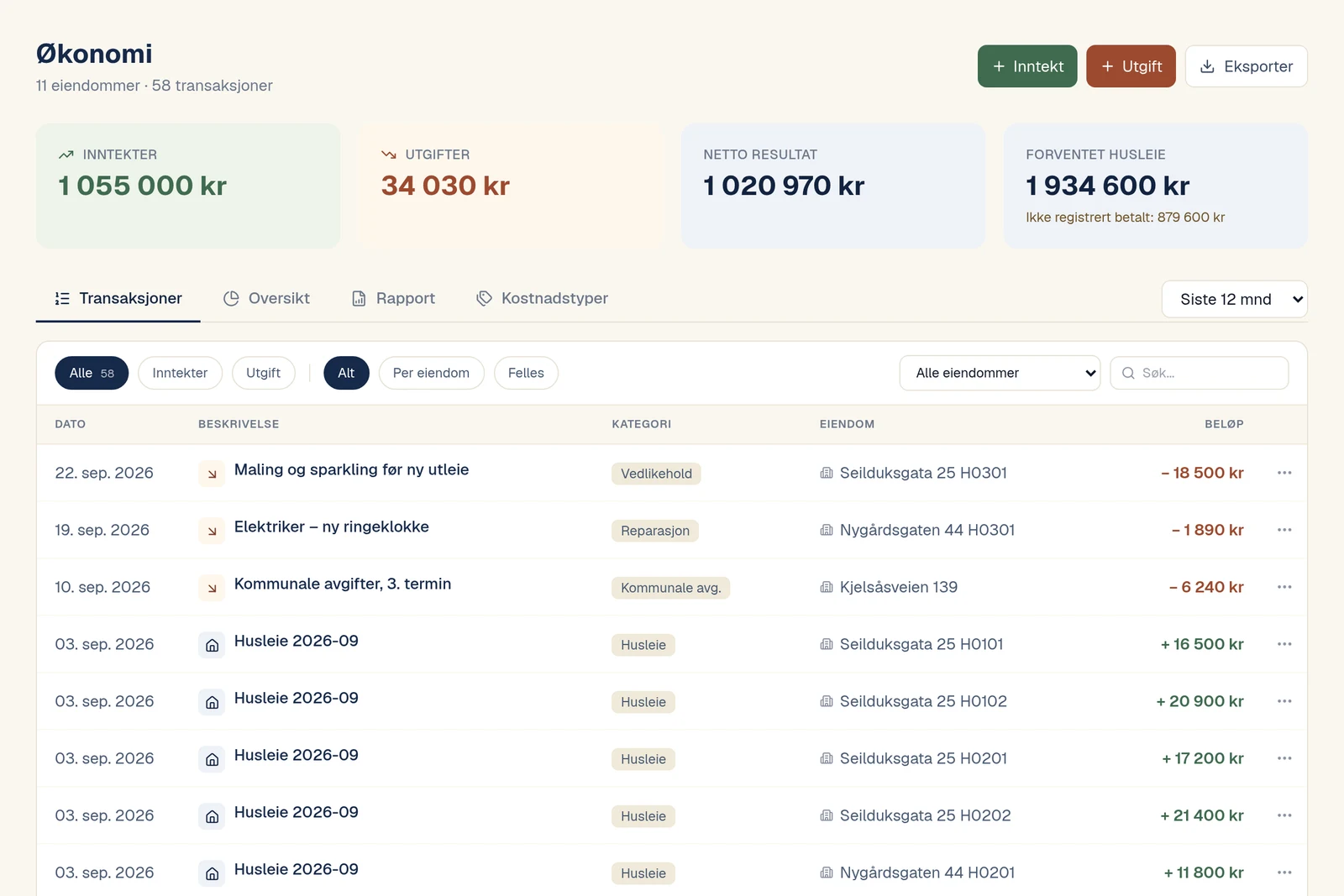This screenshot has width=1344, height=896.
Task: Open options menu for Seilduksgata 25 H0201 row
Action: pos(1284,758)
